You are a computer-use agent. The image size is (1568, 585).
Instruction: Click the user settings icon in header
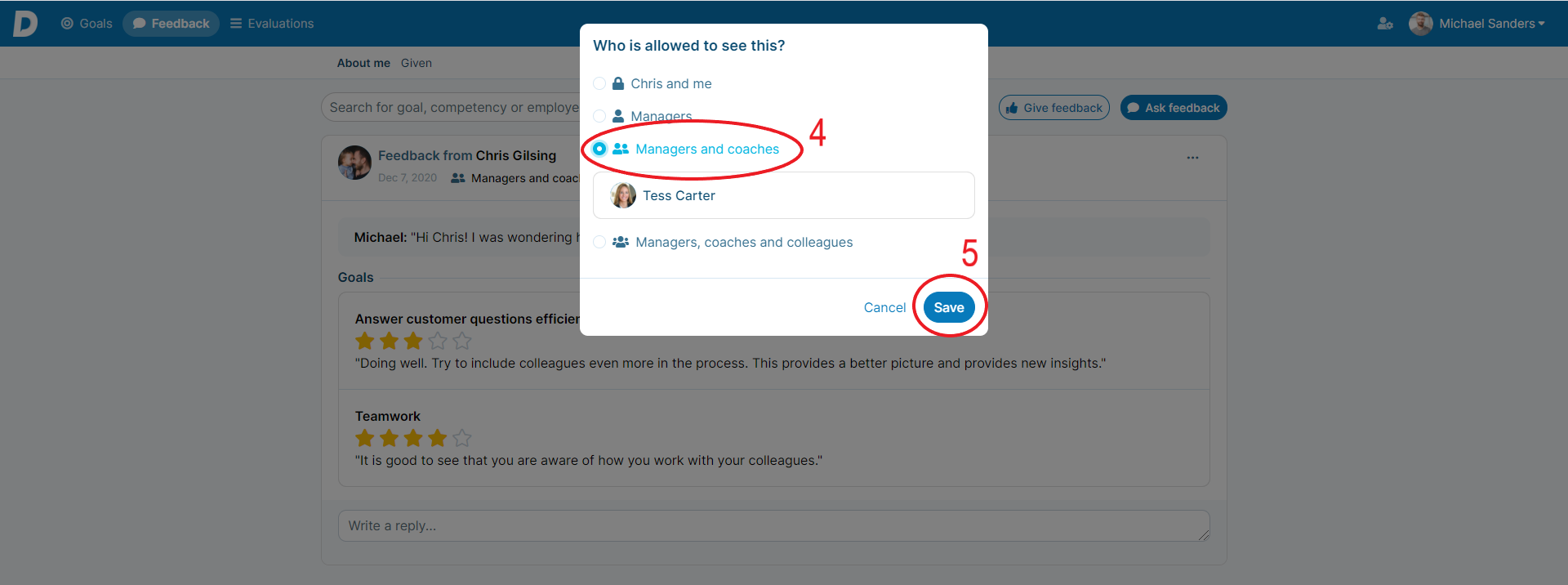pos(1385,24)
